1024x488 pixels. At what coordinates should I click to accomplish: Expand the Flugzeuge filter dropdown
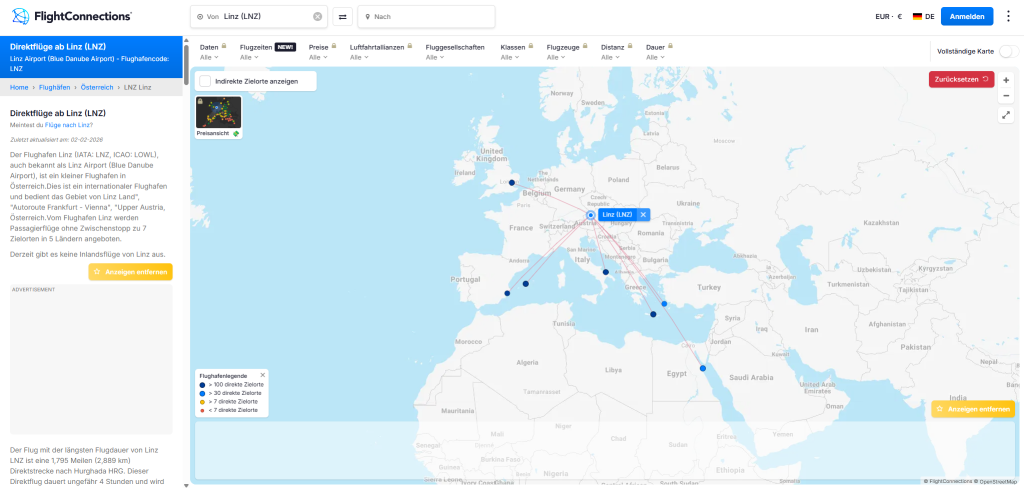pos(567,52)
